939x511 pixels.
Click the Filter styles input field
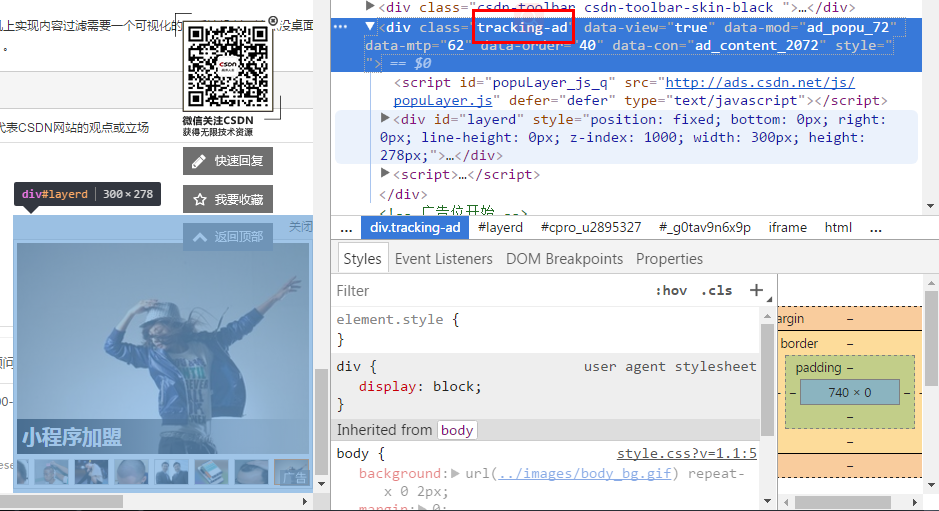(491, 291)
